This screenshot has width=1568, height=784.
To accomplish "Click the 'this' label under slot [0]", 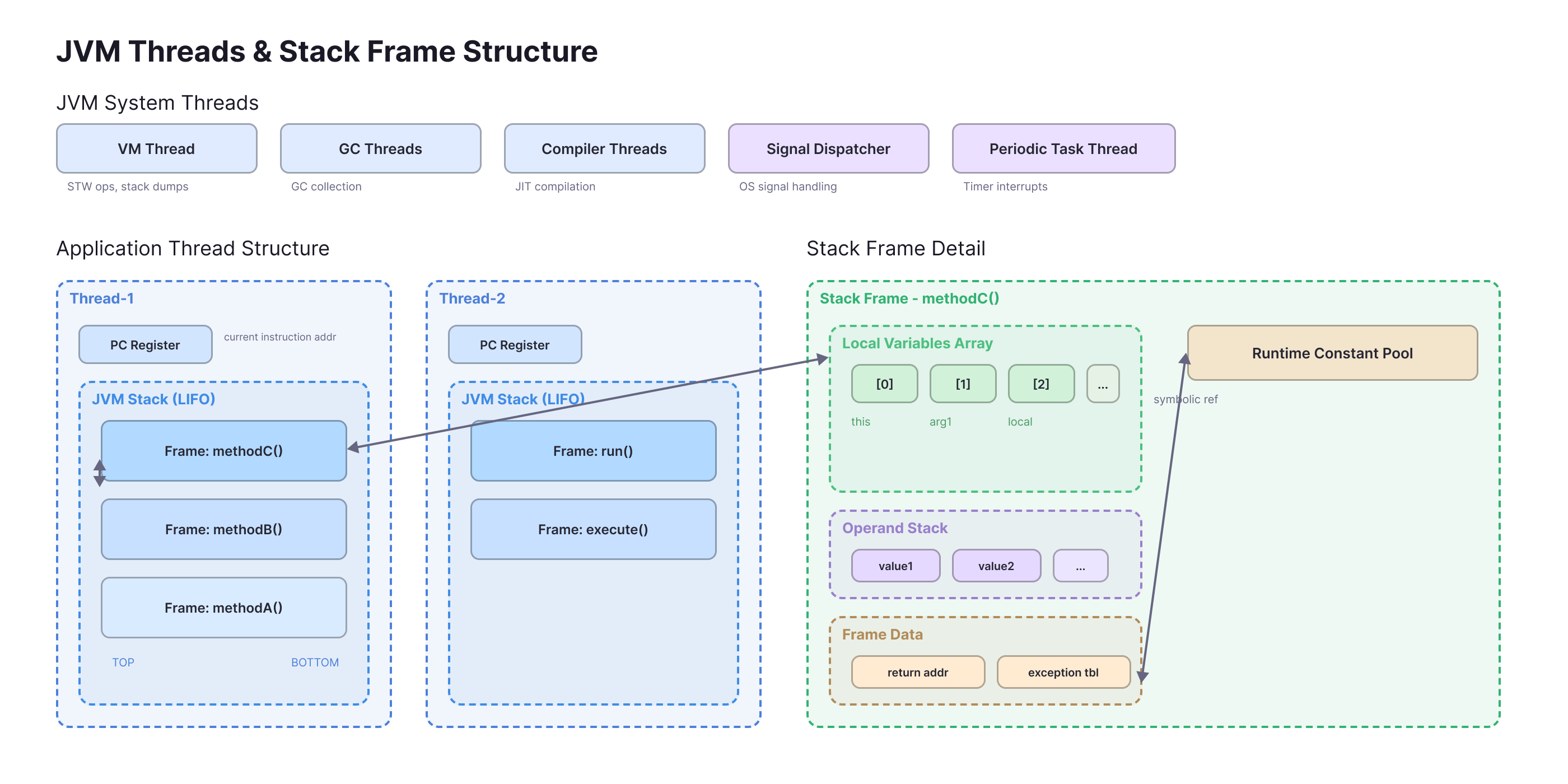I will coord(861,421).
